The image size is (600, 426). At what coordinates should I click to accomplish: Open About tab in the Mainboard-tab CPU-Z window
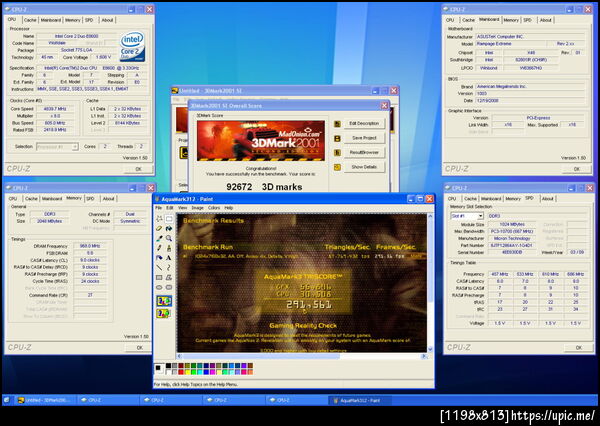[x=546, y=20]
